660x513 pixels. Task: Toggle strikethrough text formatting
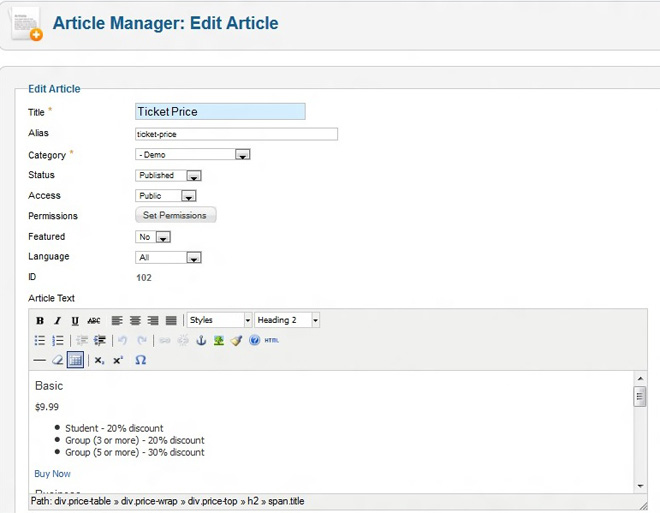pyautogui.click(x=94, y=321)
